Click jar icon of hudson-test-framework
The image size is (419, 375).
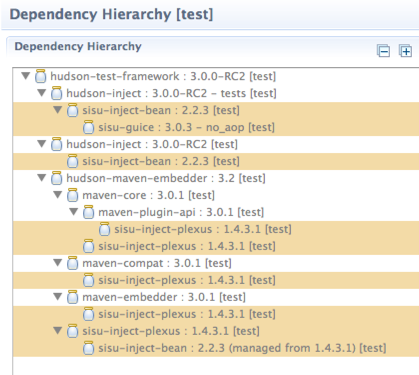pyautogui.click(x=41, y=76)
